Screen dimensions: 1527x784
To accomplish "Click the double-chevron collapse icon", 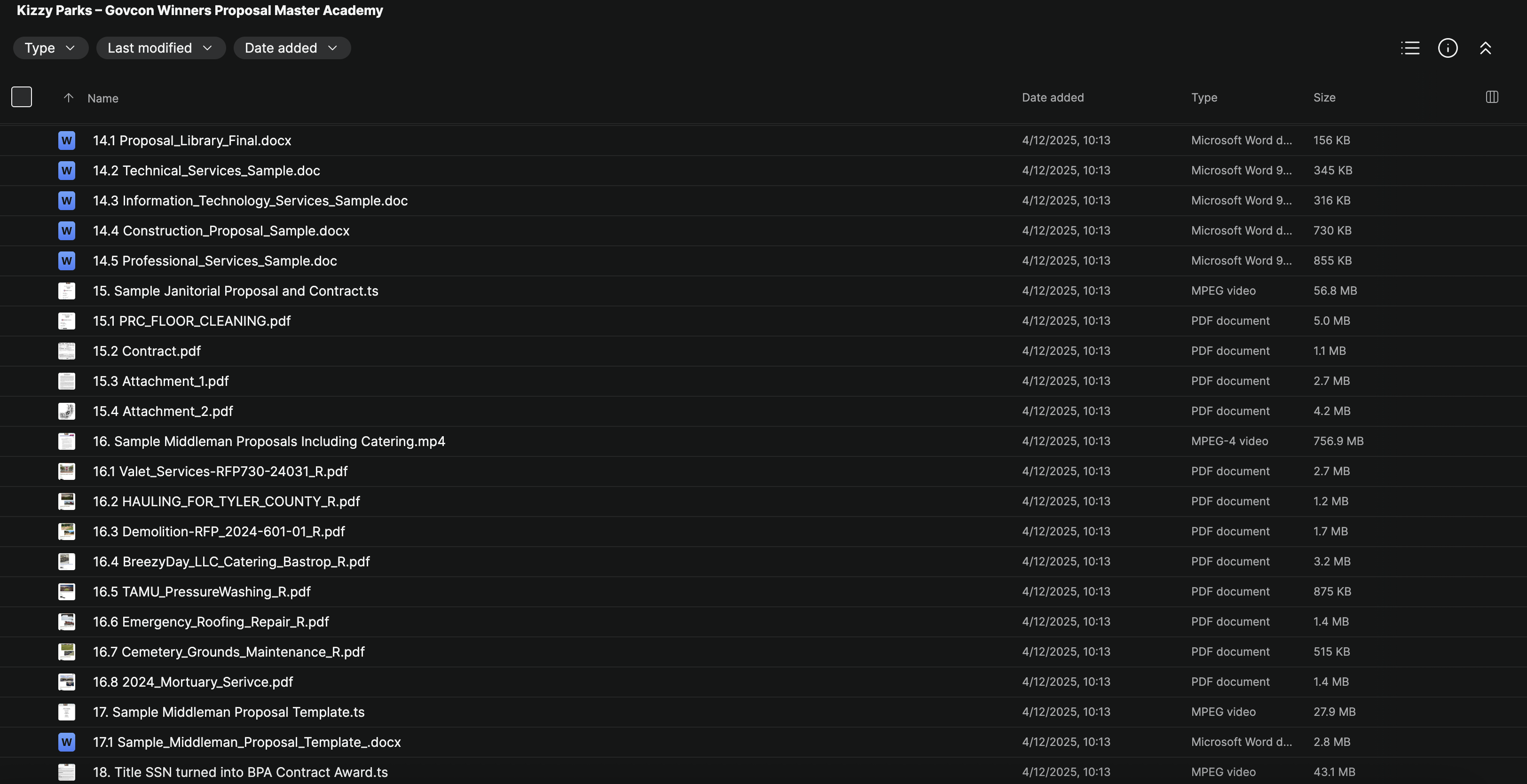I will (x=1486, y=48).
